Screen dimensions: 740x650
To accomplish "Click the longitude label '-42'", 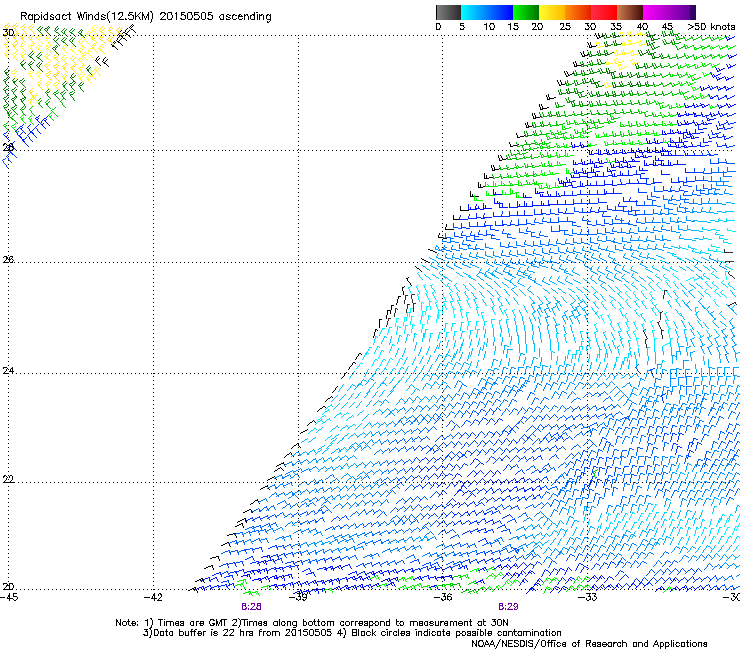I will (x=153, y=597).
